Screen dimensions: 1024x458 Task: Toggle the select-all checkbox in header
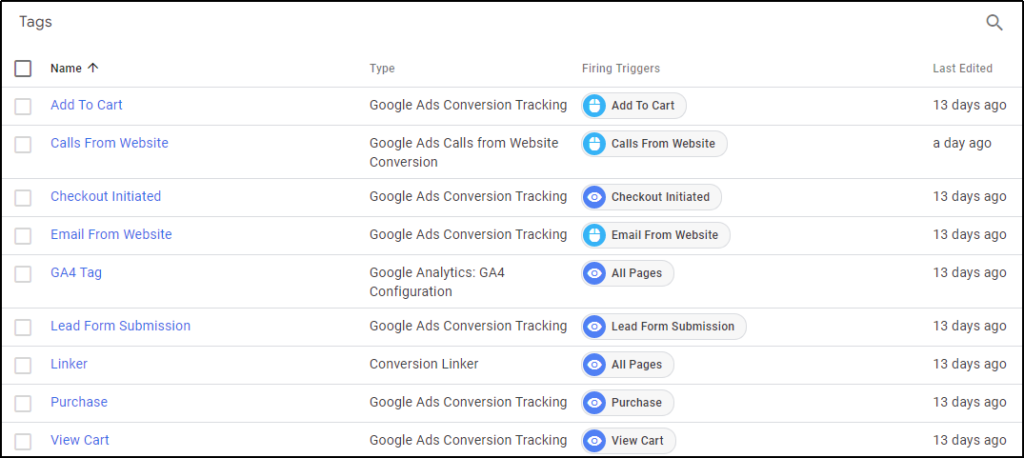point(23,69)
